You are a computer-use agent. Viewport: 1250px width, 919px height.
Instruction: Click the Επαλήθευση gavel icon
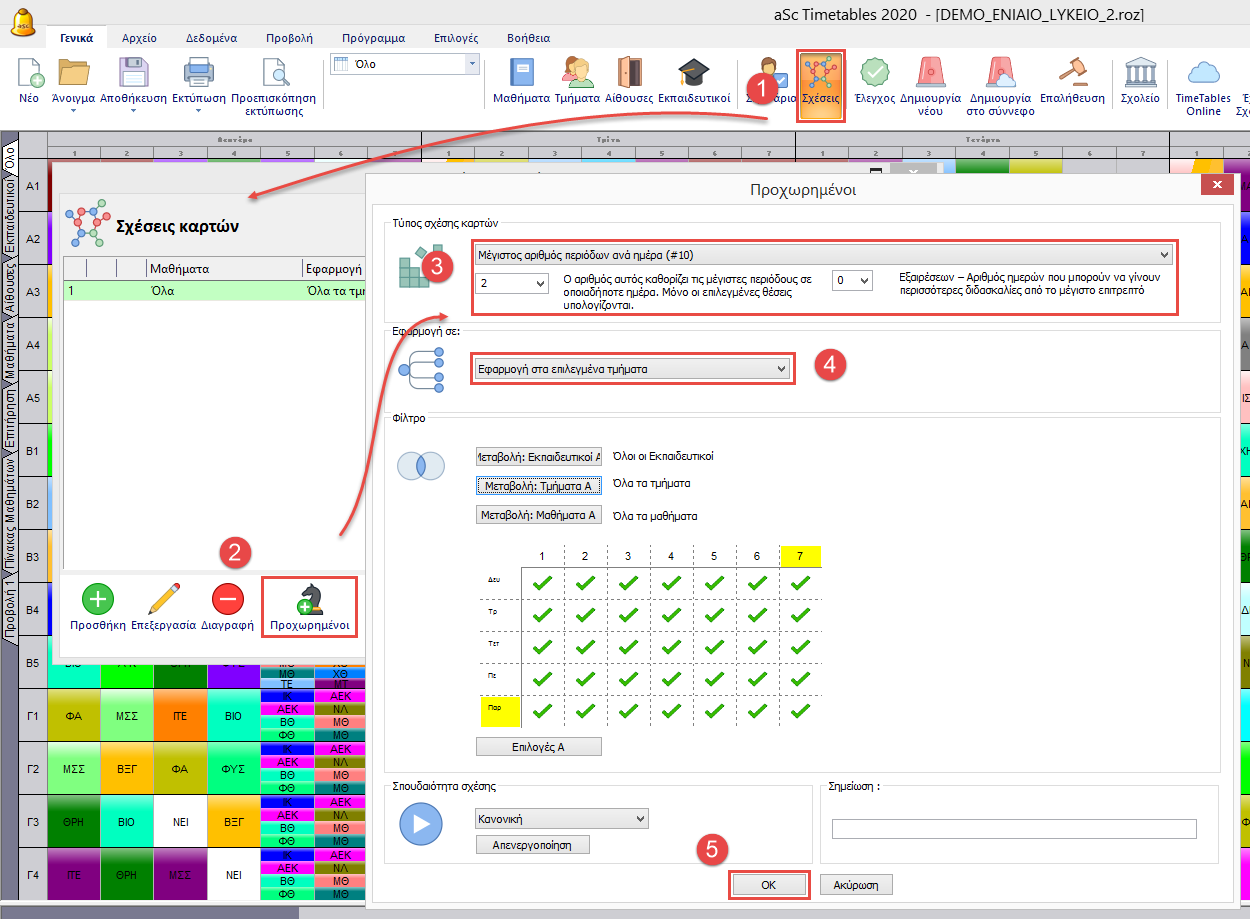click(1072, 82)
